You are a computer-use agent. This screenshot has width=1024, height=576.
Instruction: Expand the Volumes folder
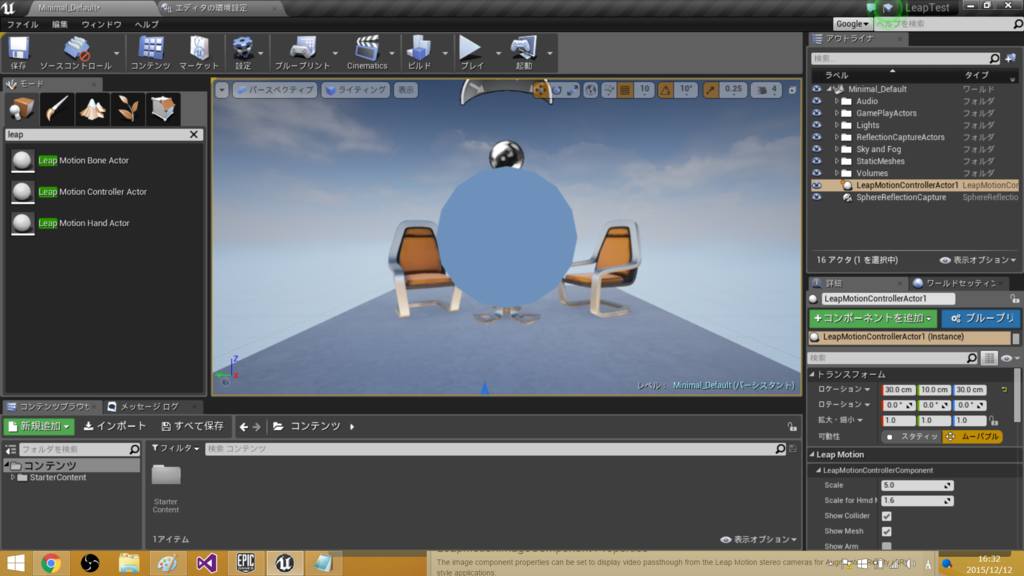(x=837, y=174)
